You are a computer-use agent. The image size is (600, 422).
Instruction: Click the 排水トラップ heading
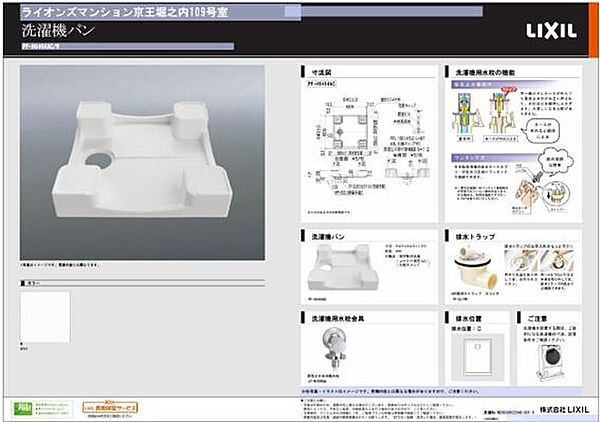pos(475,237)
